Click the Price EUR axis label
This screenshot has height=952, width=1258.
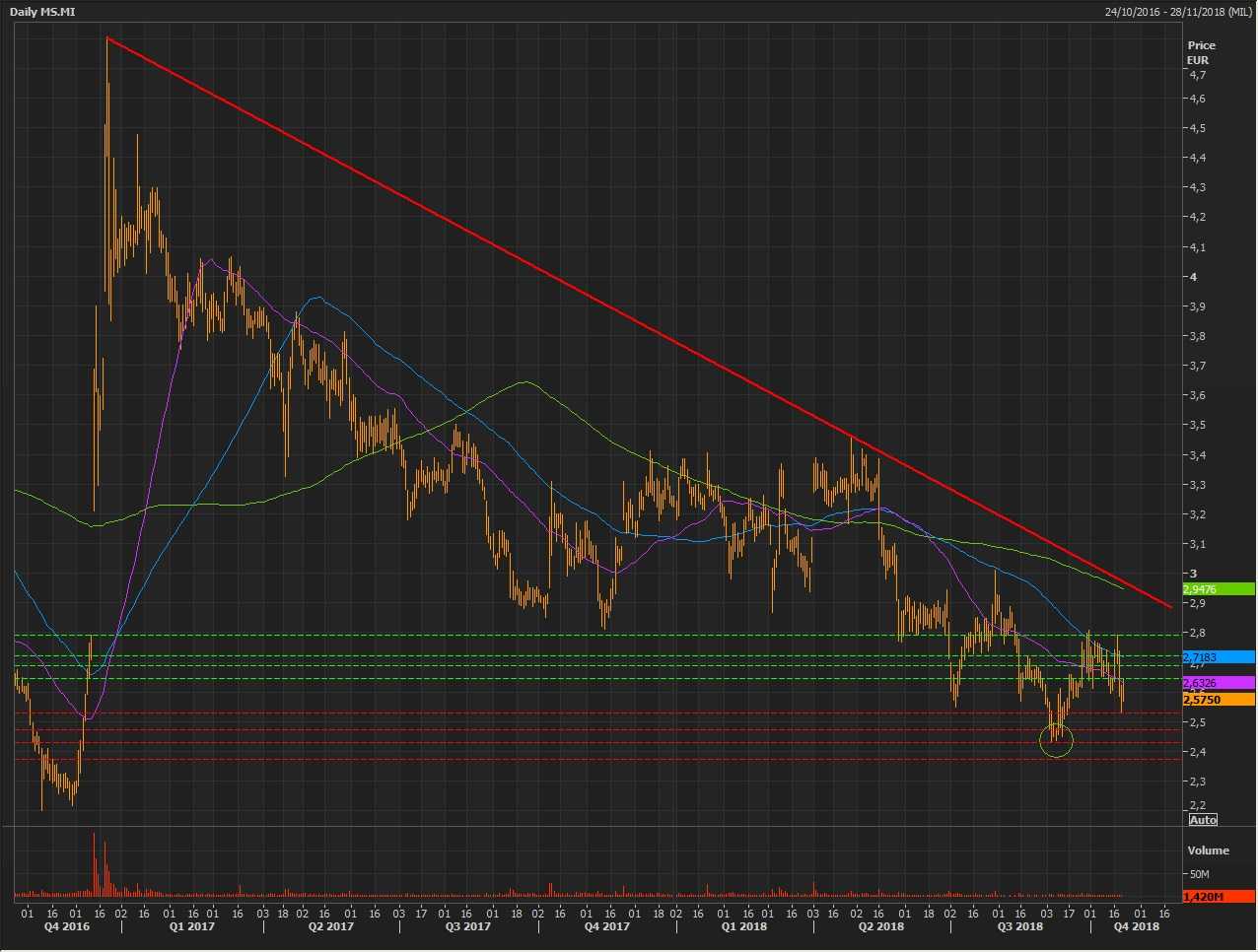coord(1201,52)
